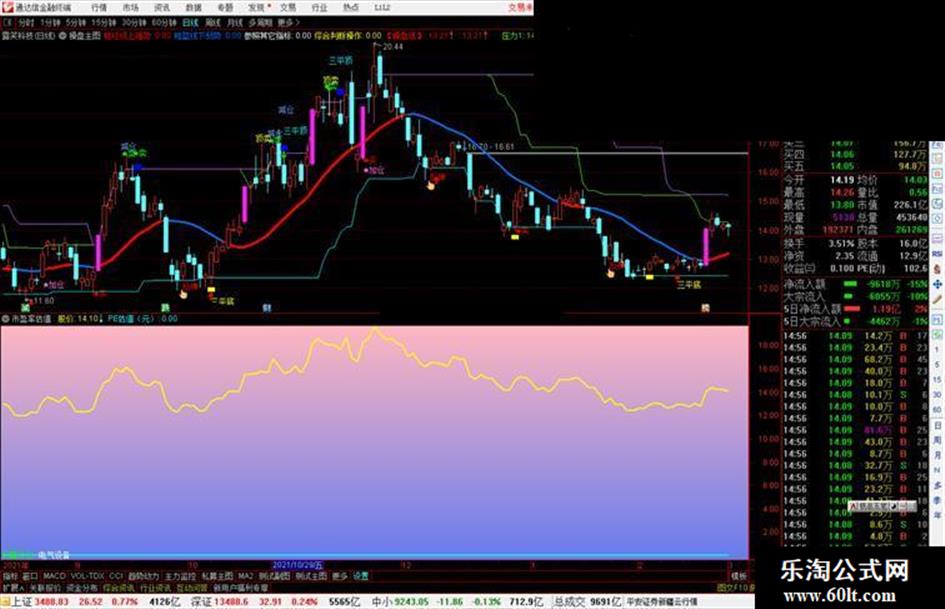
Task: Click the 20.44 high price label on chart
Action: pos(392,46)
